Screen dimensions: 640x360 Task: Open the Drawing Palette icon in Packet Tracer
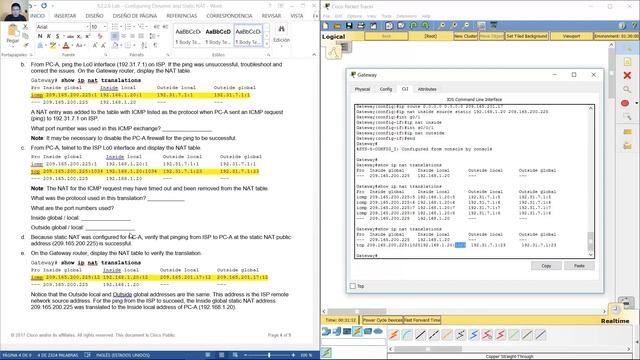[x=481, y=26]
